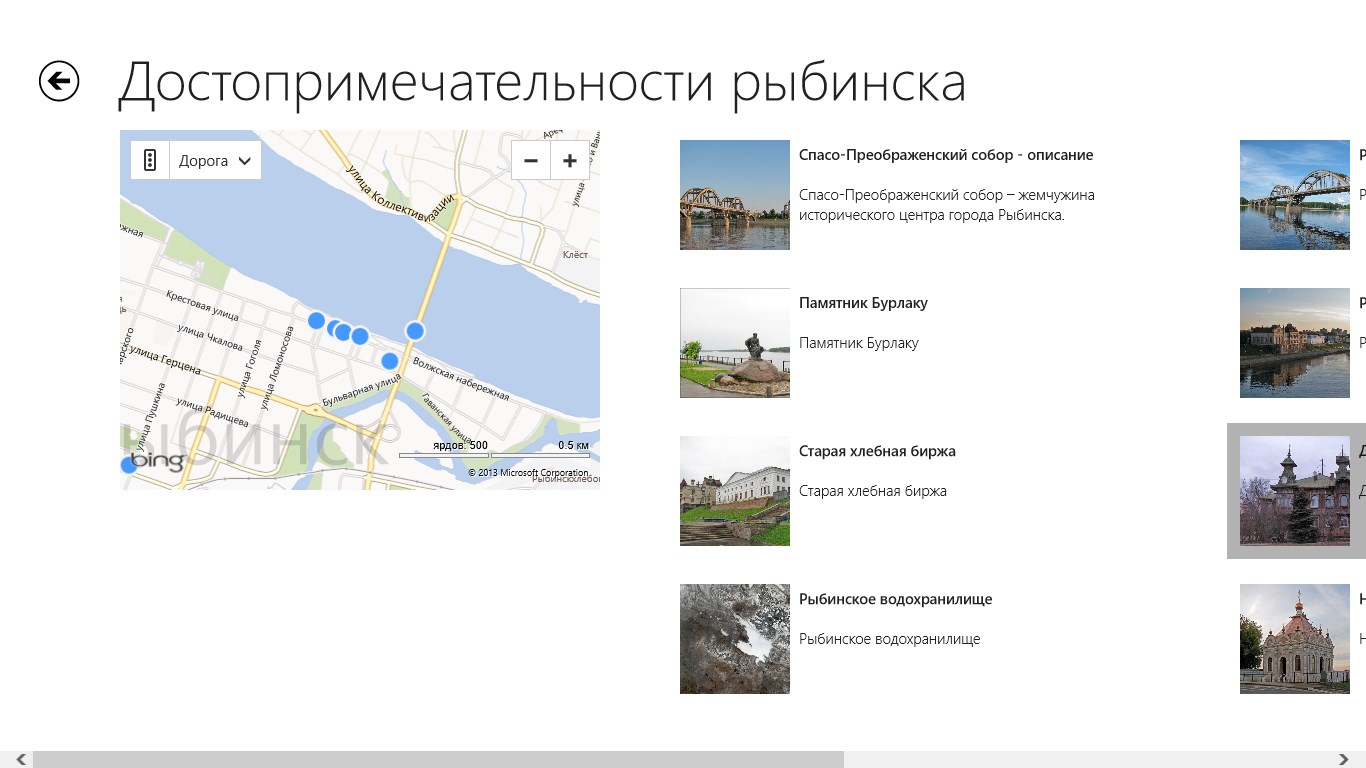1366x768 pixels.
Task: Click the Бульварная улица map label
Action: coord(361,392)
